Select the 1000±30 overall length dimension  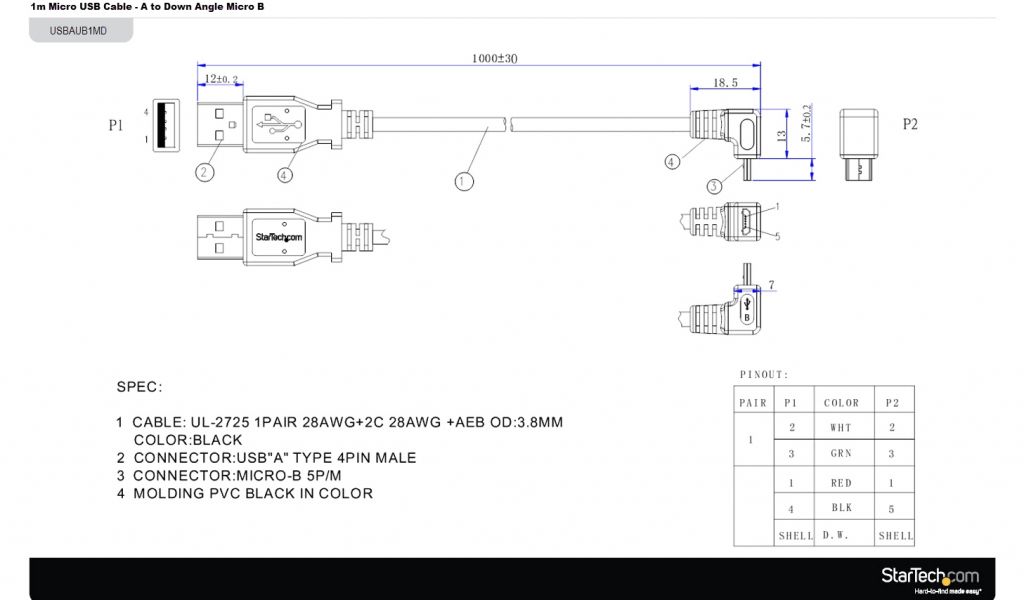click(x=494, y=59)
